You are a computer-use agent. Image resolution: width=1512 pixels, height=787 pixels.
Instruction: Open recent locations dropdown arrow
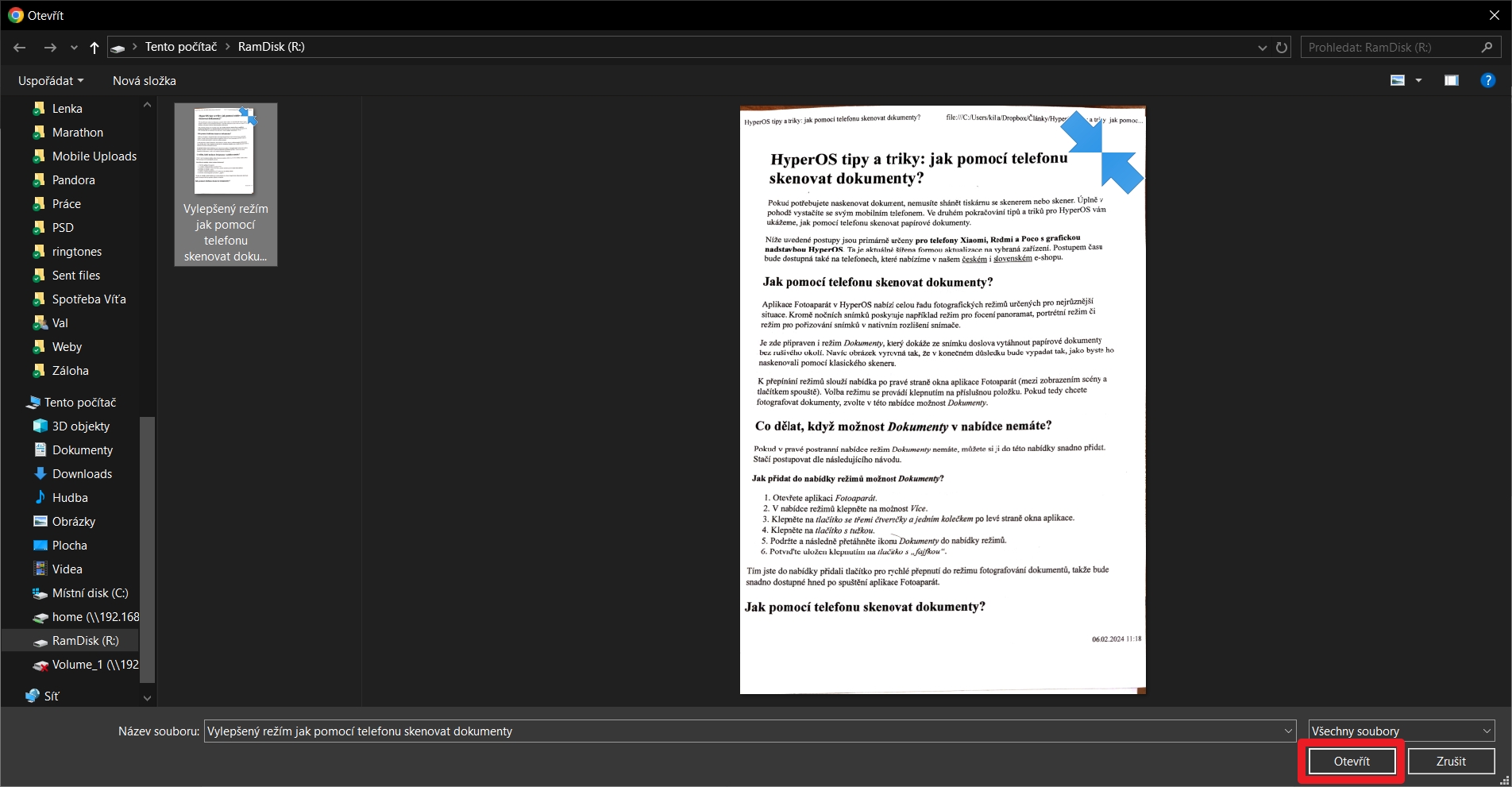(74, 48)
